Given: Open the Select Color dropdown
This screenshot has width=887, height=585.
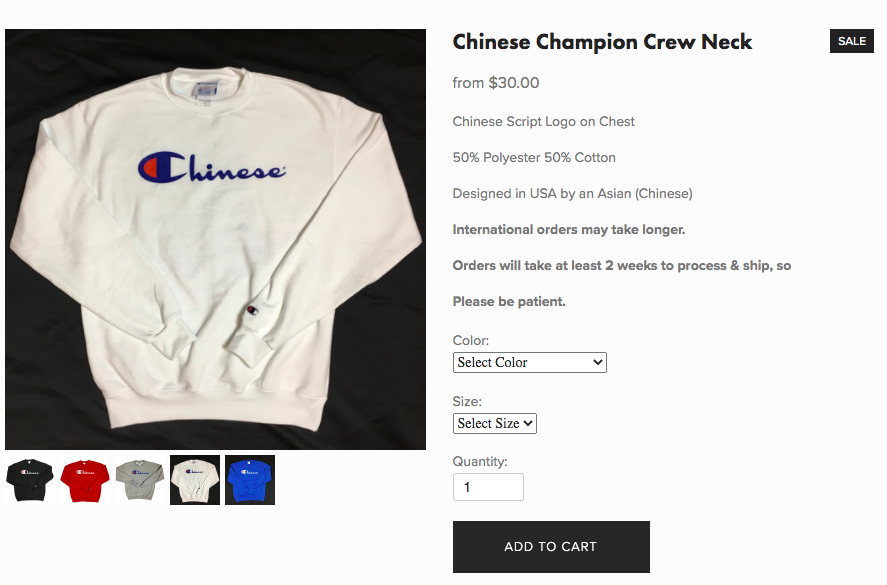Looking at the screenshot, I should pos(529,362).
